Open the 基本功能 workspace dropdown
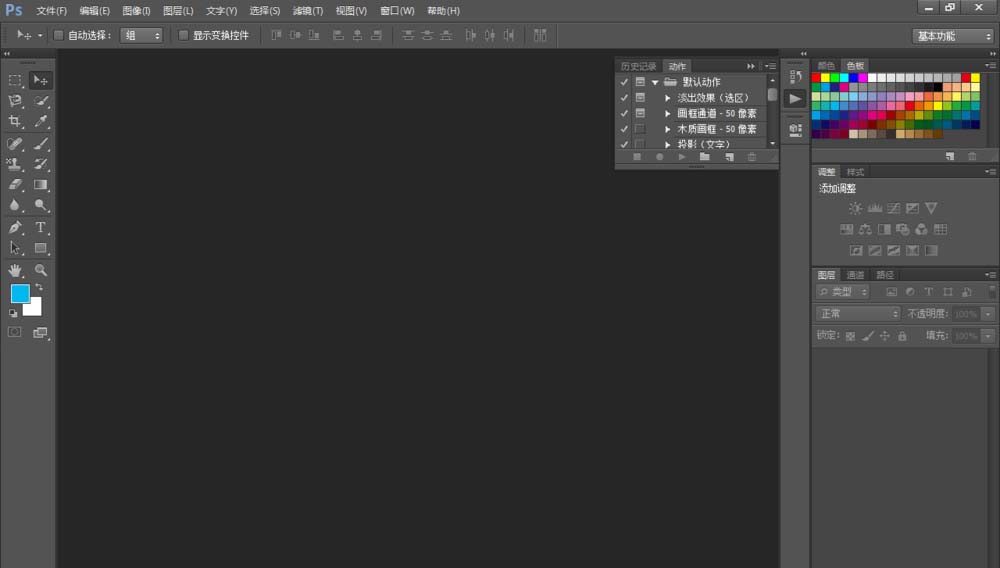The width and height of the screenshot is (1000, 568). click(953, 35)
